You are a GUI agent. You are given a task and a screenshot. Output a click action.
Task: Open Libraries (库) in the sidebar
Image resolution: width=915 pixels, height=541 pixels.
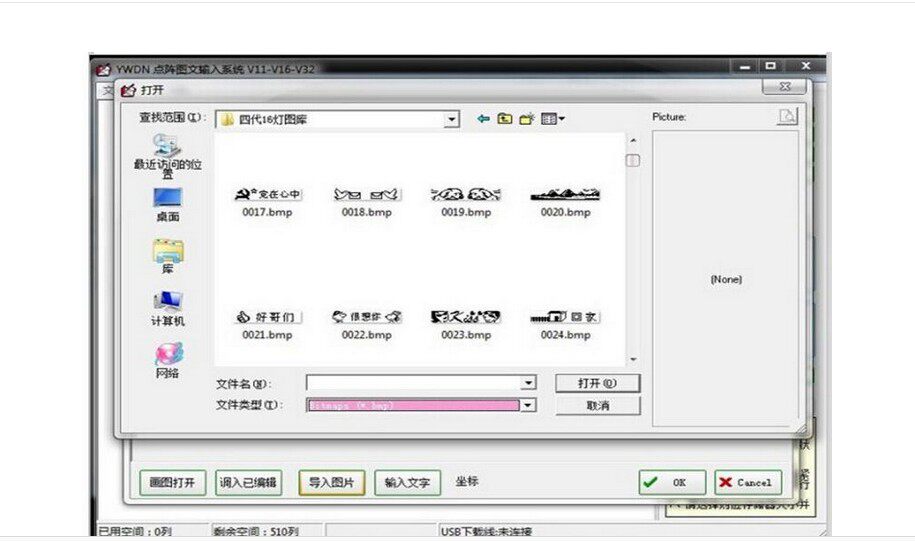coord(168,256)
